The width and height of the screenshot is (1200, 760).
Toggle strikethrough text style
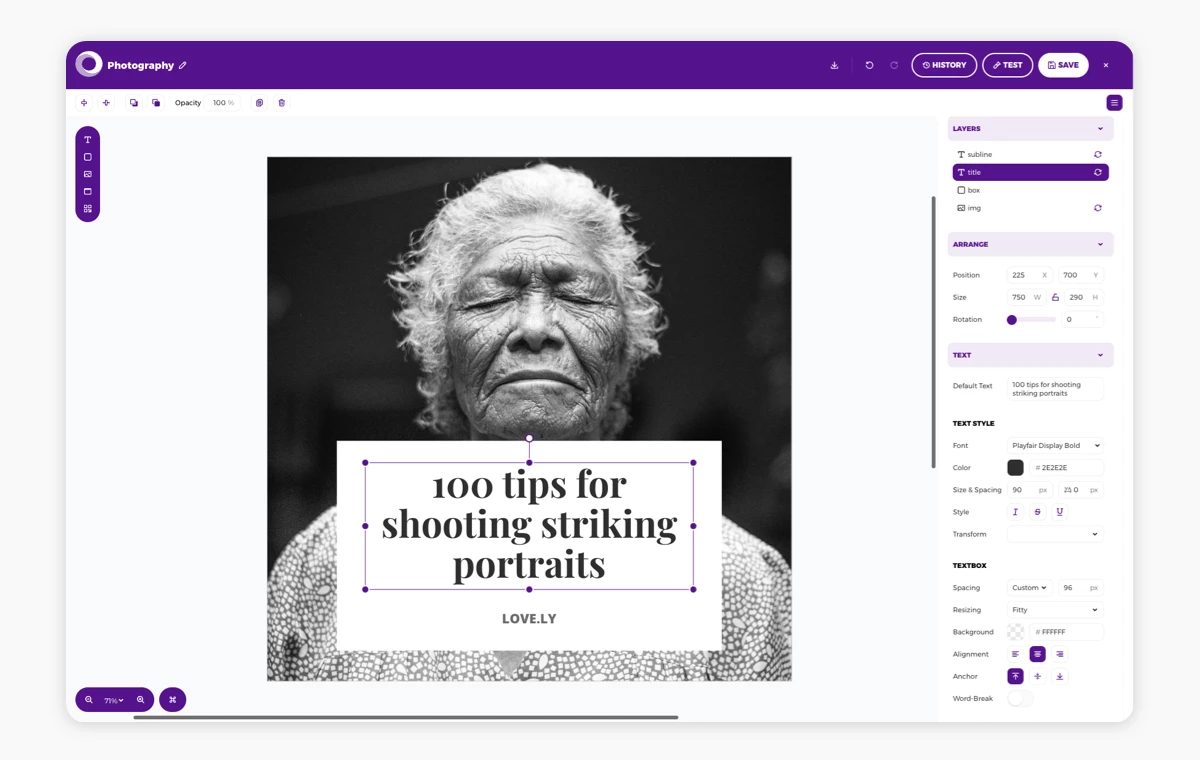tap(1037, 512)
